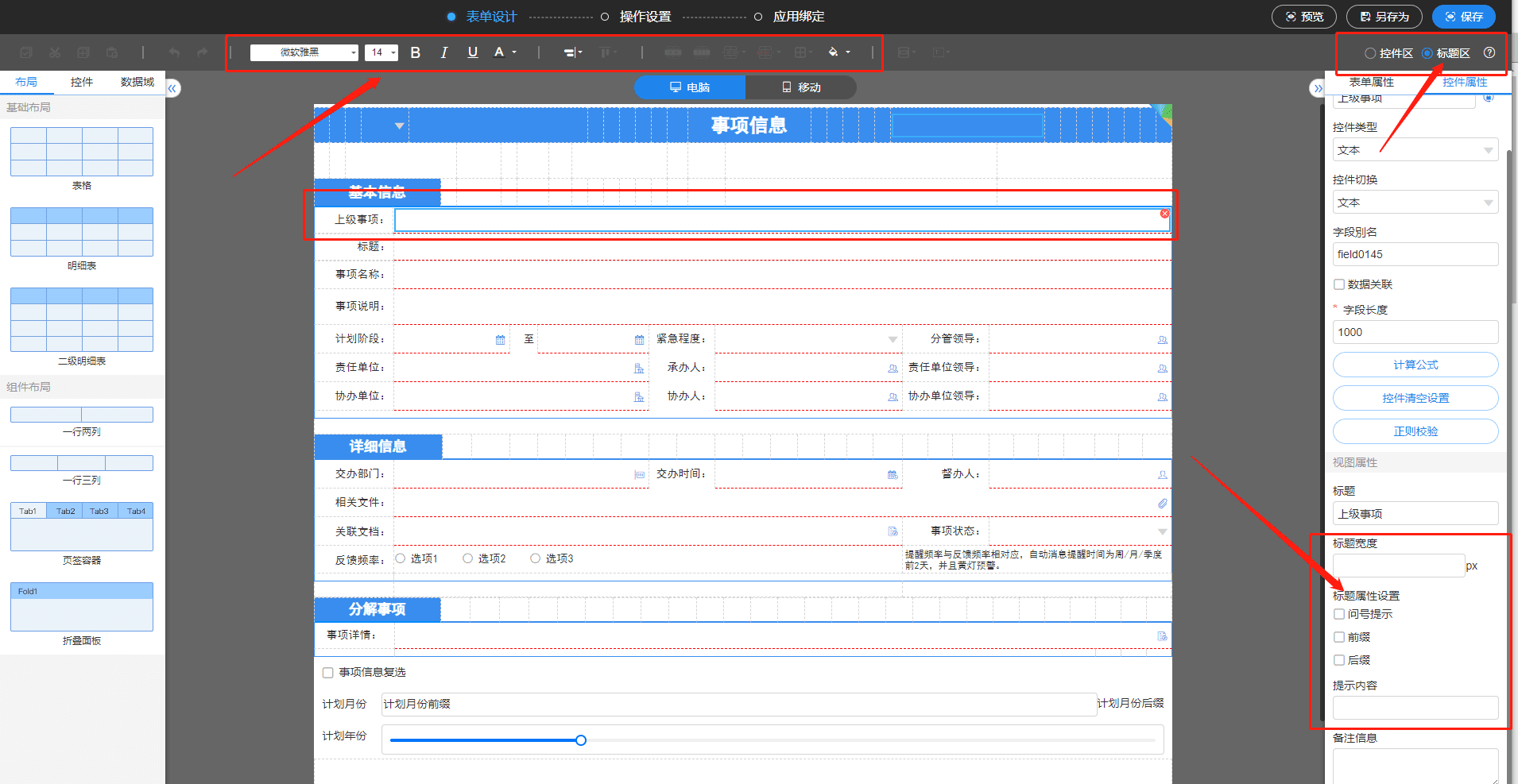The height and width of the screenshot is (784, 1518).
Task: Enable the 问号提示 checkbox
Action: pyautogui.click(x=1339, y=614)
